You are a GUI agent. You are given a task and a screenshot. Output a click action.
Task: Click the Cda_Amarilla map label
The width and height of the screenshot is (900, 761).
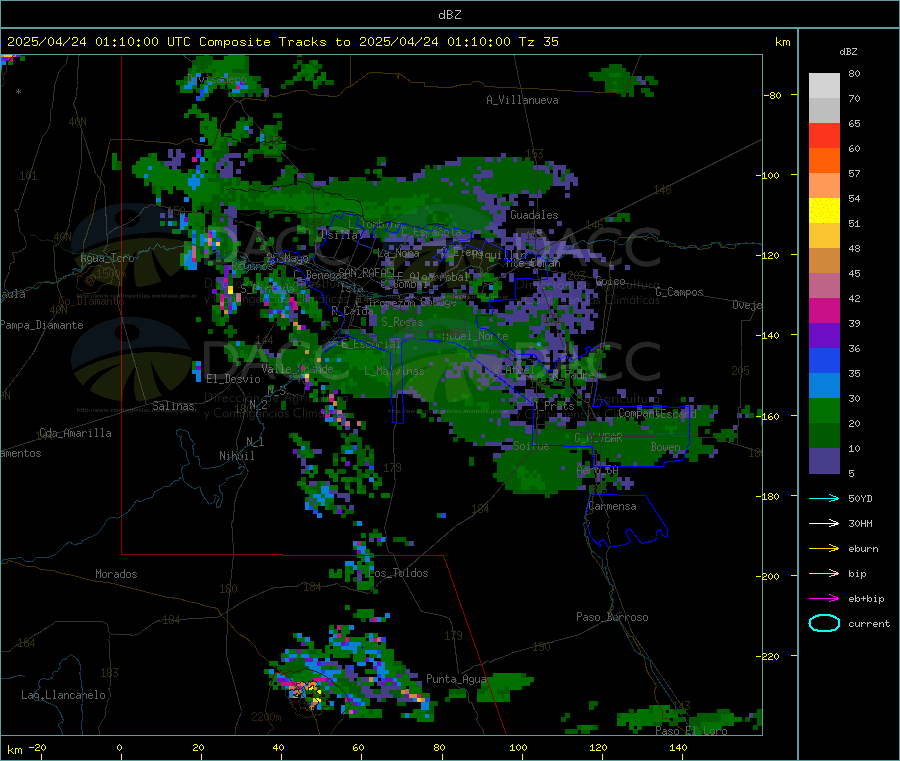(x=75, y=433)
